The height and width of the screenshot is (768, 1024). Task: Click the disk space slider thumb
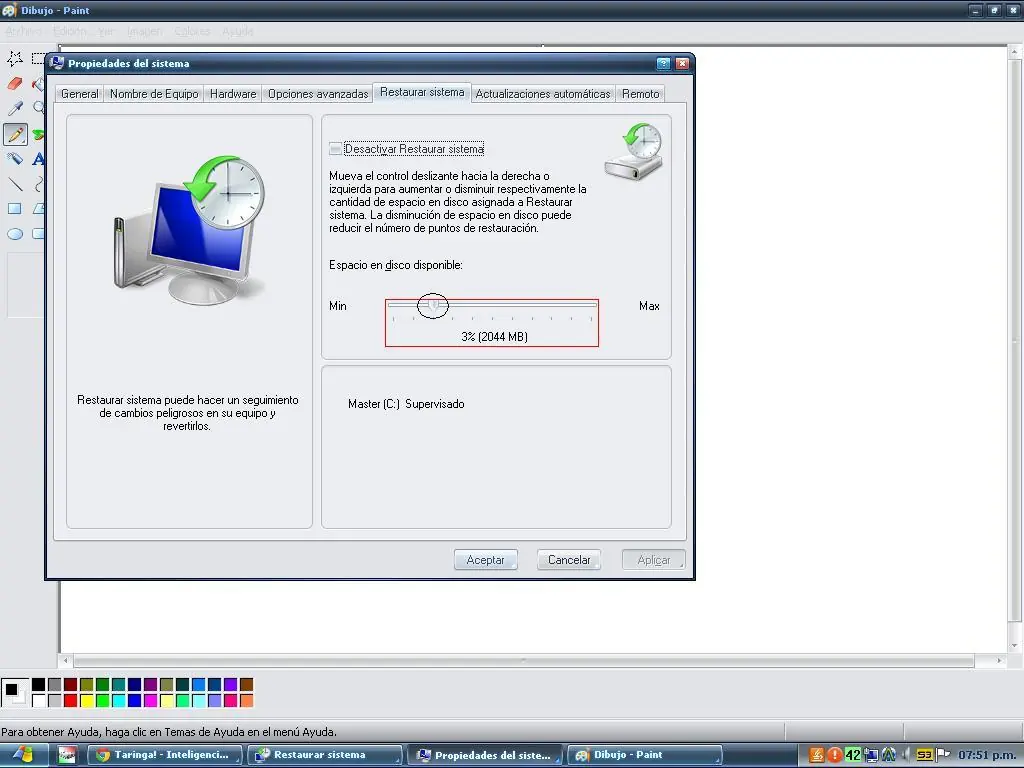tap(433, 305)
